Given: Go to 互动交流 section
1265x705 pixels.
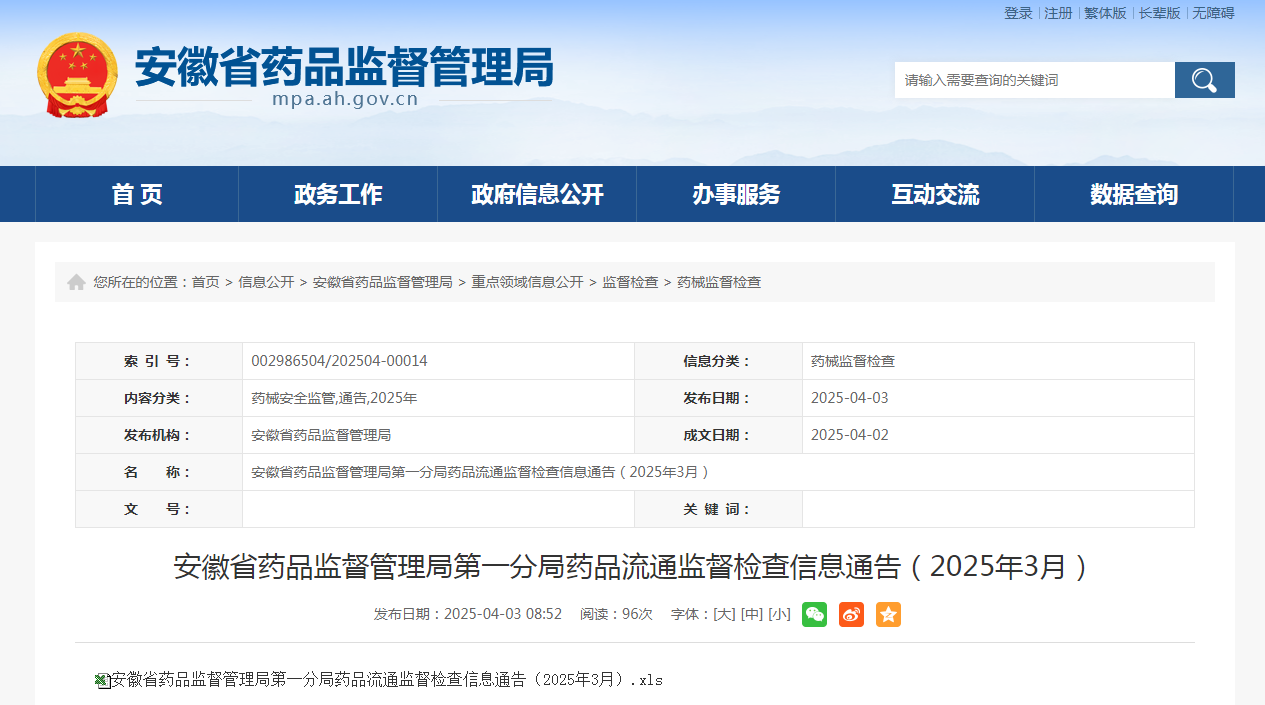Looking at the screenshot, I should 935,194.
